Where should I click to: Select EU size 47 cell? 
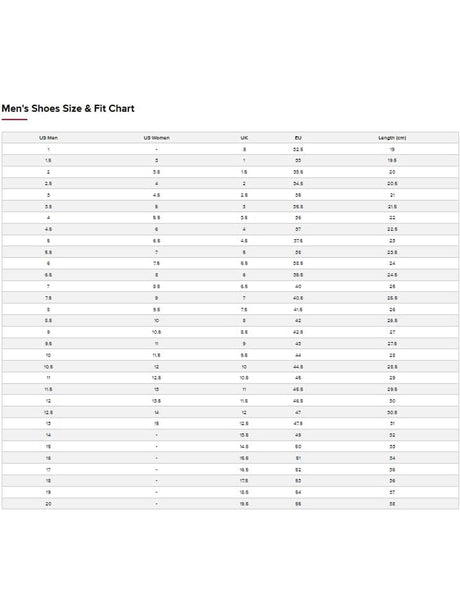pyautogui.click(x=298, y=412)
